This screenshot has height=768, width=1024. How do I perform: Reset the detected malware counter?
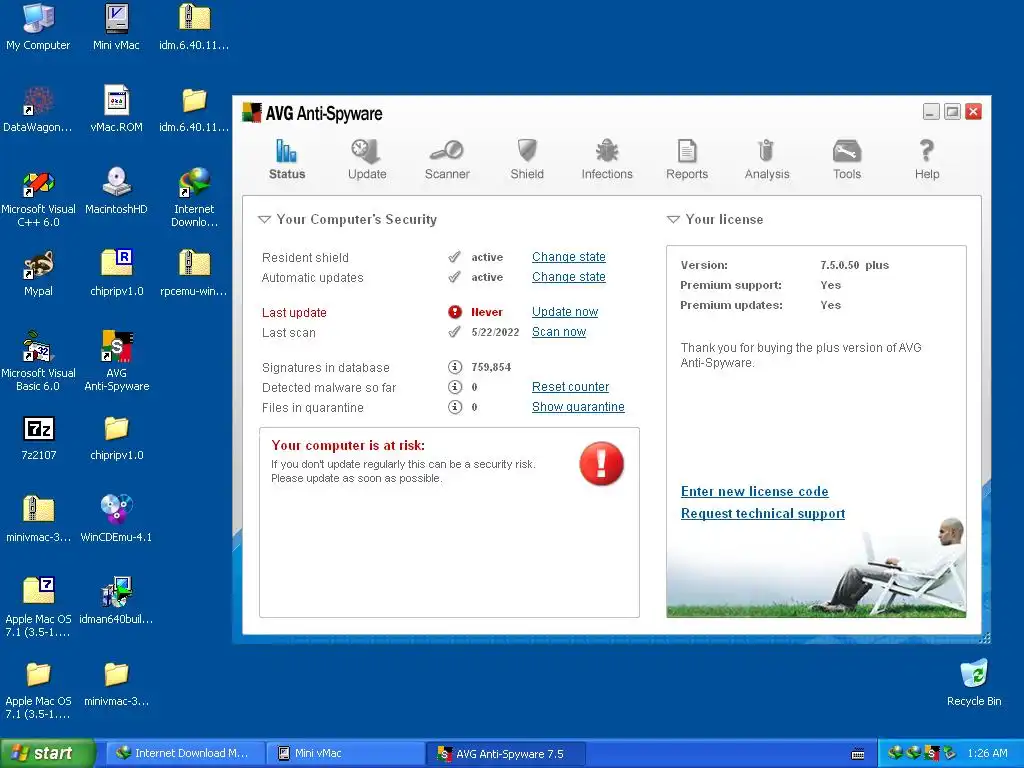click(570, 387)
